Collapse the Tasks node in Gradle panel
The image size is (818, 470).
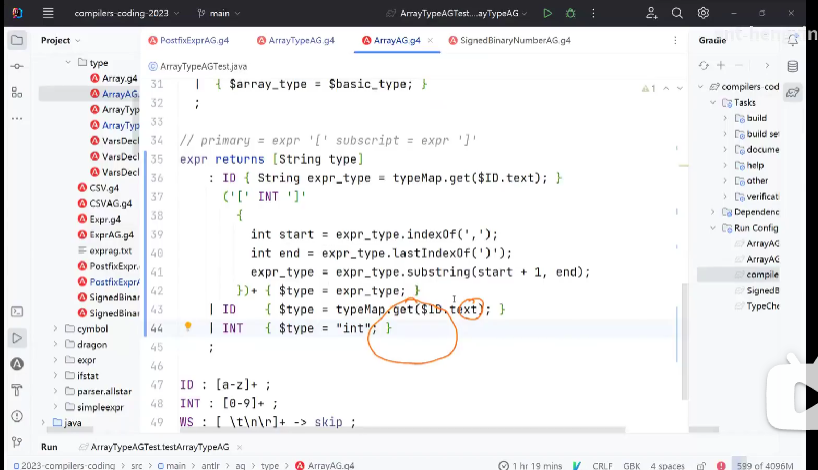click(x=713, y=103)
